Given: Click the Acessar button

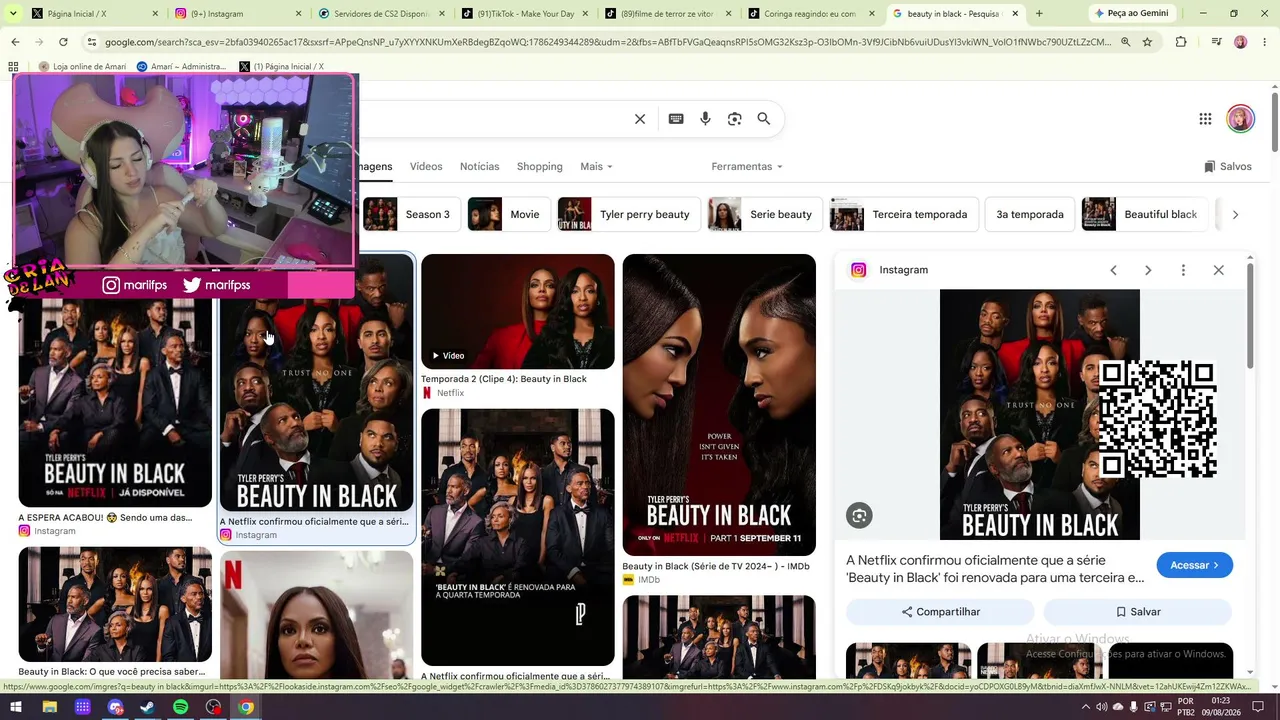Looking at the screenshot, I should [x=1194, y=565].
